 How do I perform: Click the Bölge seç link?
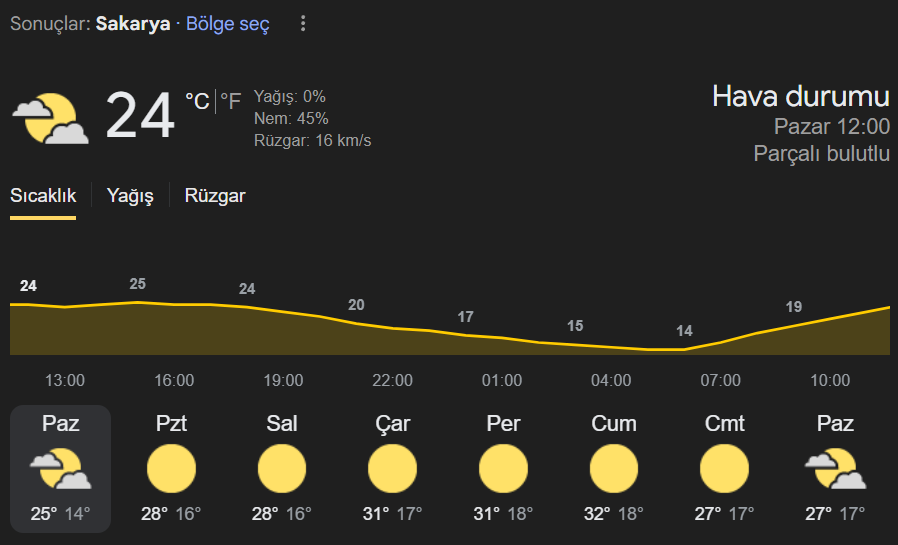[228, 23]
